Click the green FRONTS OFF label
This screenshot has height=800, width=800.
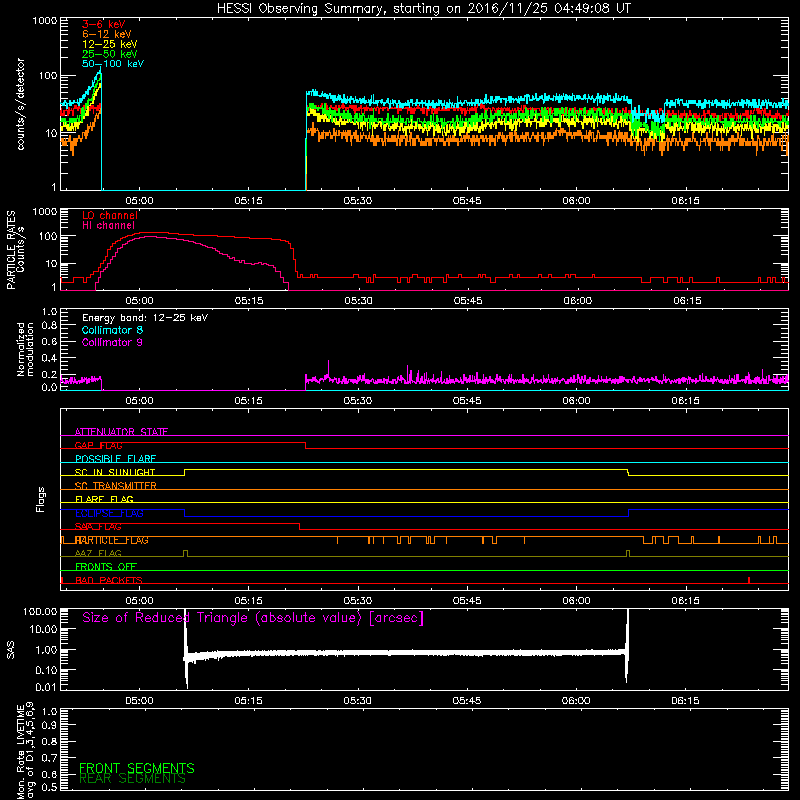[x=106, y=567]
